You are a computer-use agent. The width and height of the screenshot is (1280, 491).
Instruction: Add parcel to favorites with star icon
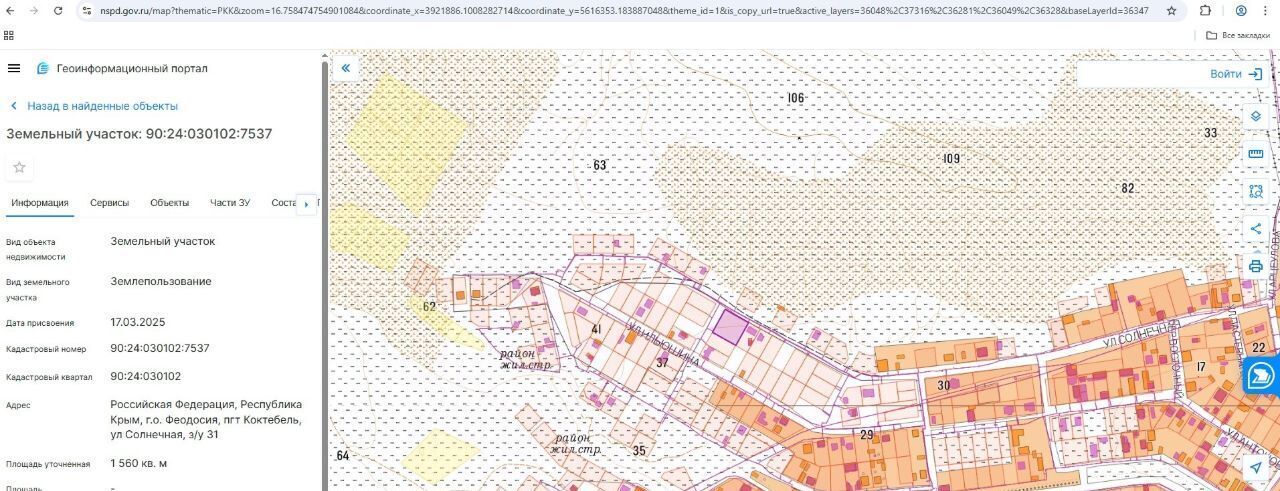click(x=19, y=167)
